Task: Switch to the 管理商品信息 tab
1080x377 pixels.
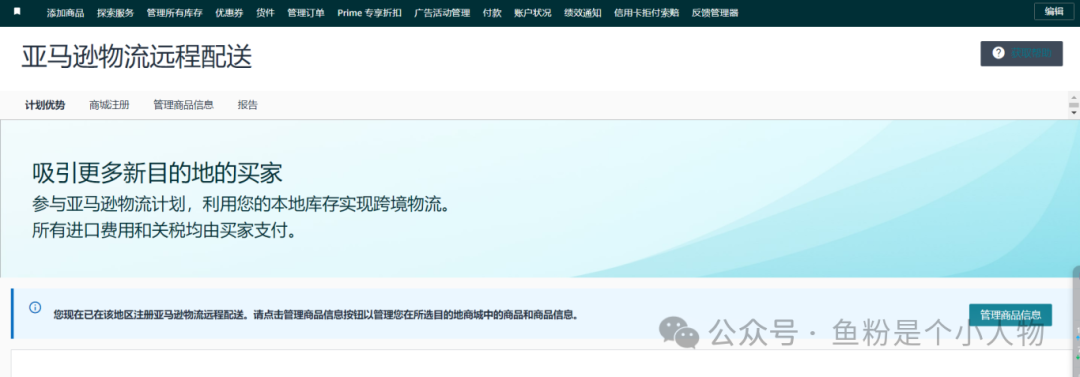Action: pyautogui.click(x=183, y=105)
